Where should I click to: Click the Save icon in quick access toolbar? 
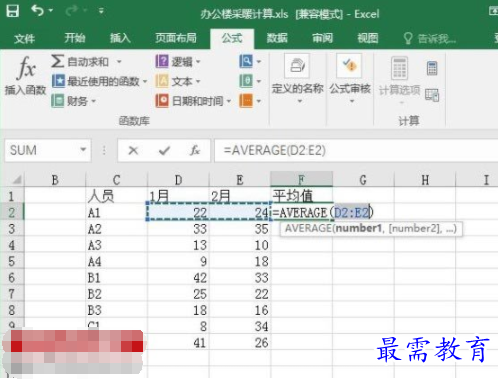click(13, 11)
